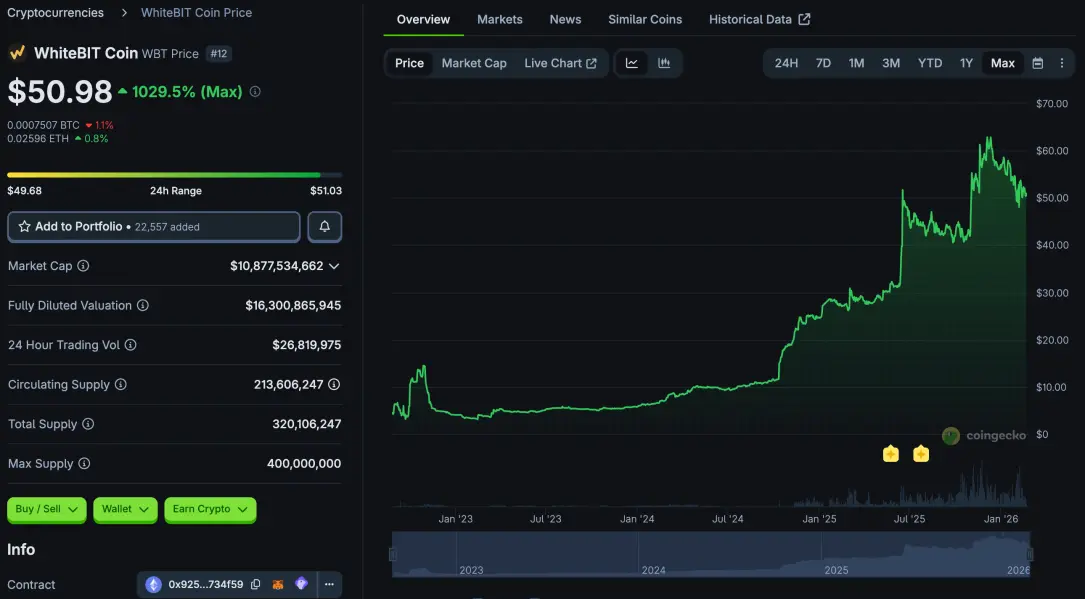Set chart range to YTD
The height and width of the screenshot is (599, 1085).
pyautogui.click(x=929, y=63)
